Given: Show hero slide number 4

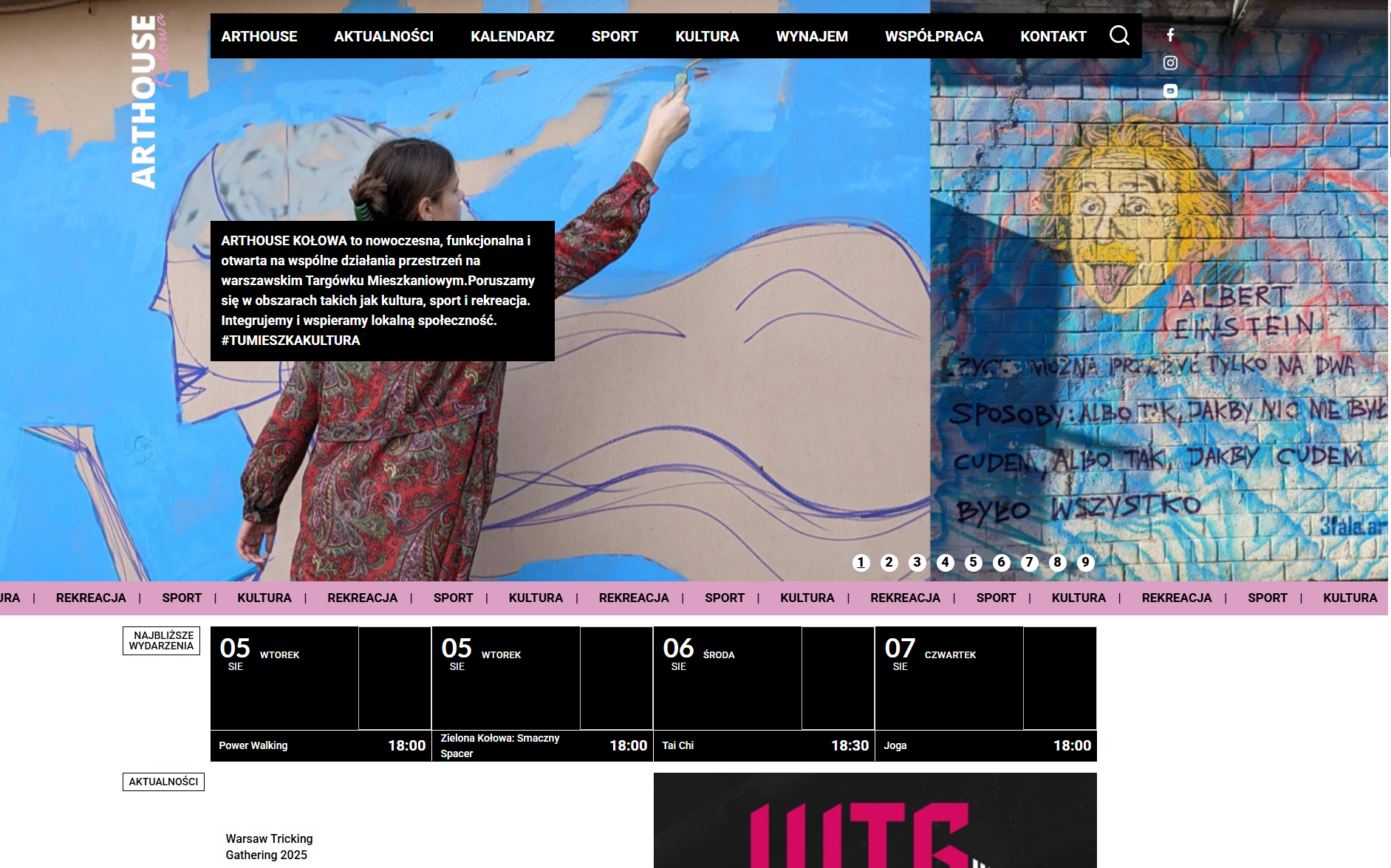Looking at the screenshot, I should pyautogui.click(x=945, y=563).
